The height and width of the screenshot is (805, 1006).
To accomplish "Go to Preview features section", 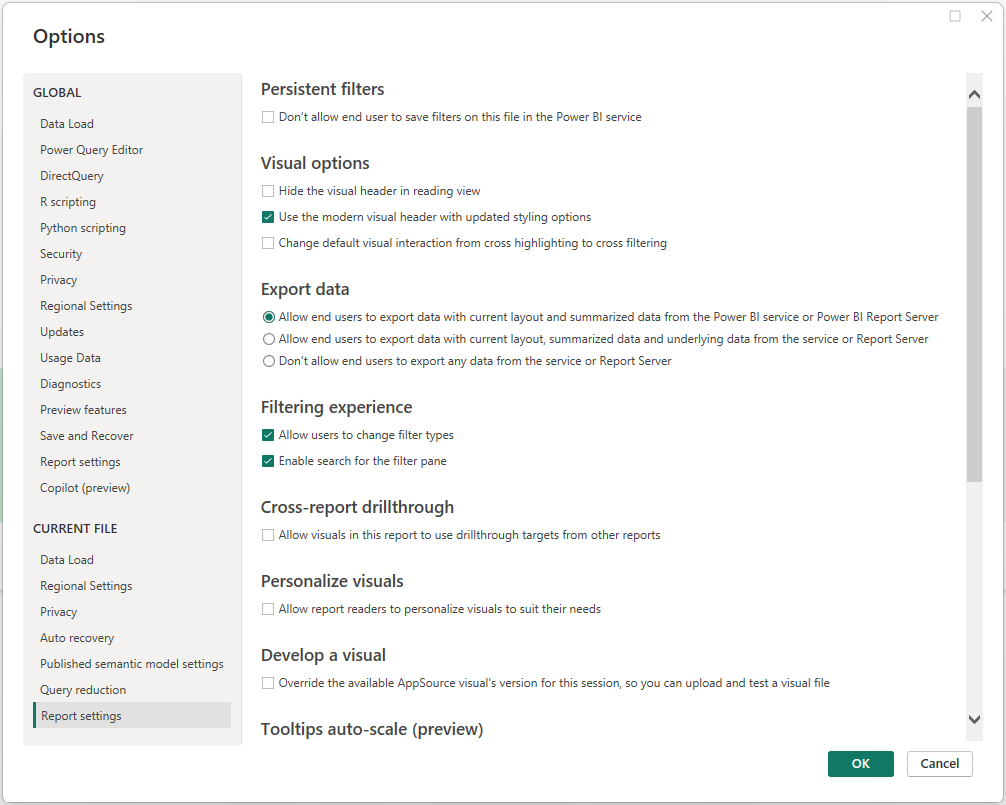I will click(x=83, y=410).
